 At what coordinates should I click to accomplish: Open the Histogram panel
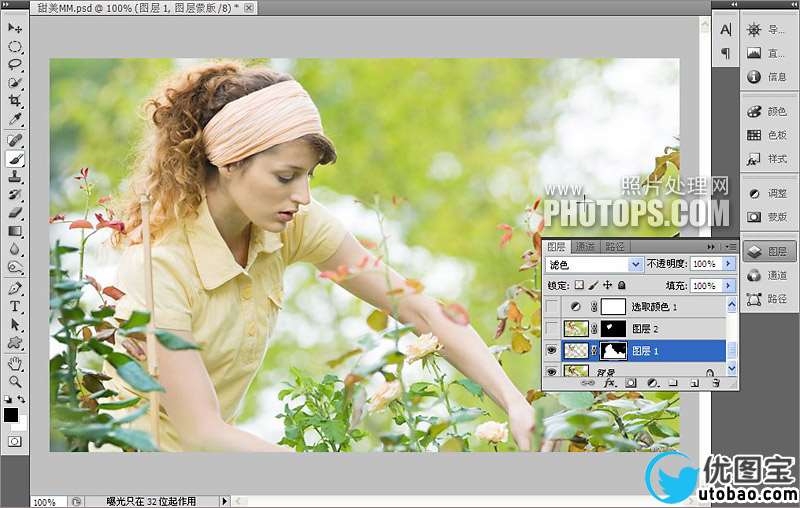tap(768, 53)
